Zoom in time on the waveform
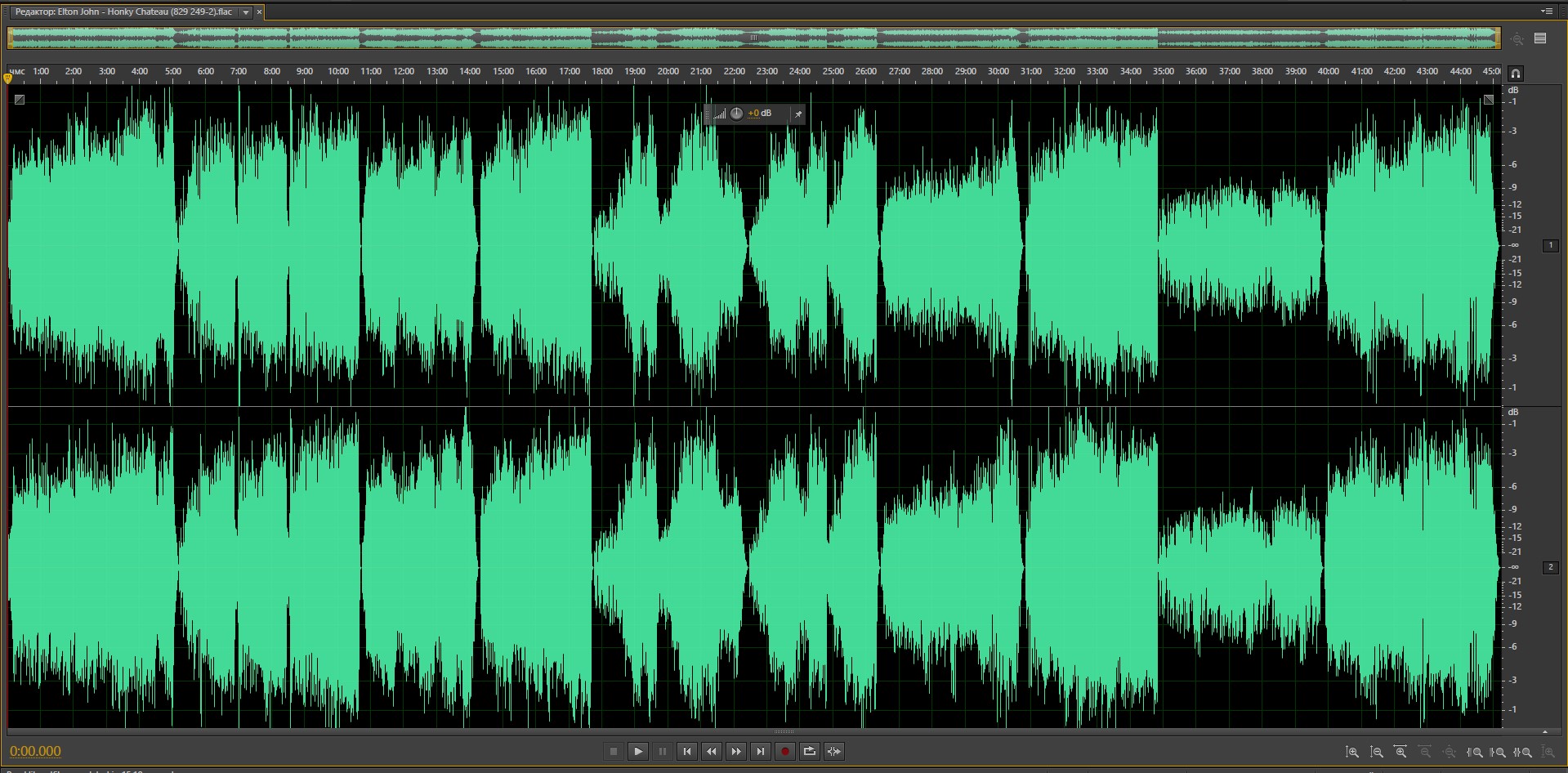 [1401, 752]
